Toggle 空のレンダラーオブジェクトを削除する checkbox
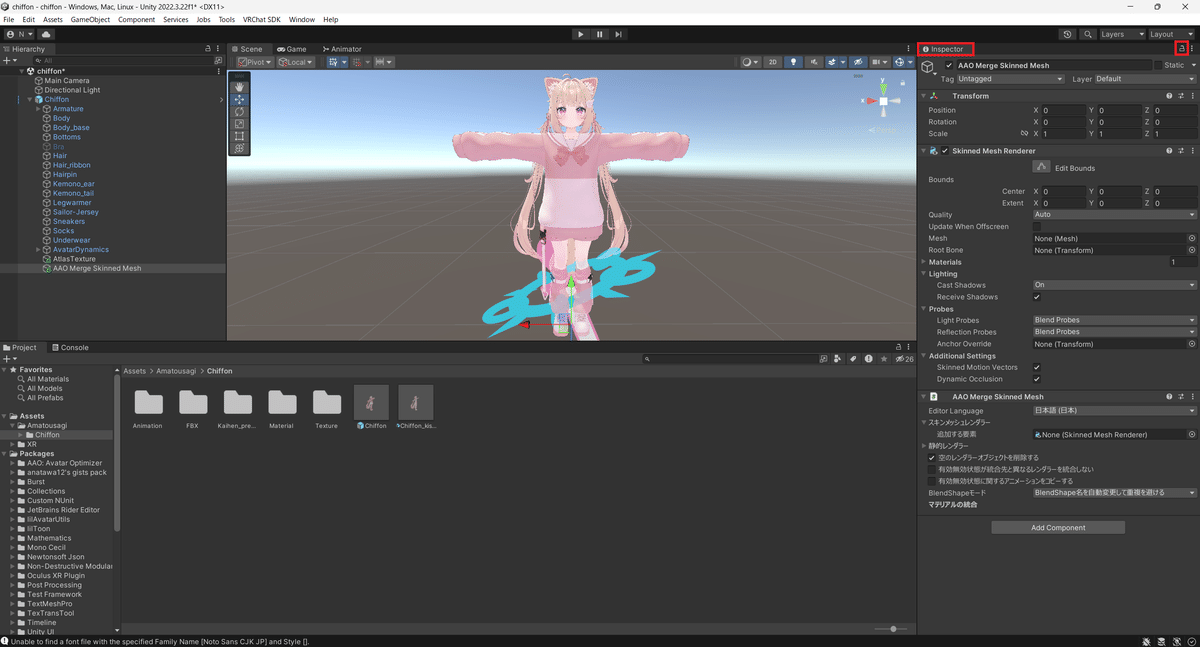The width and height of the screenshot is (1200, 647). 932,458
